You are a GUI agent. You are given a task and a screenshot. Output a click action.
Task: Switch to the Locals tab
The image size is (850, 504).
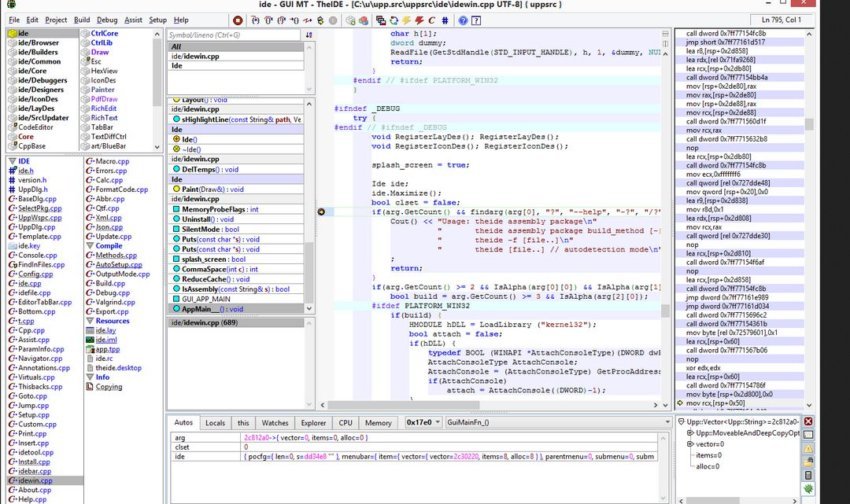(x=215, y=423)
